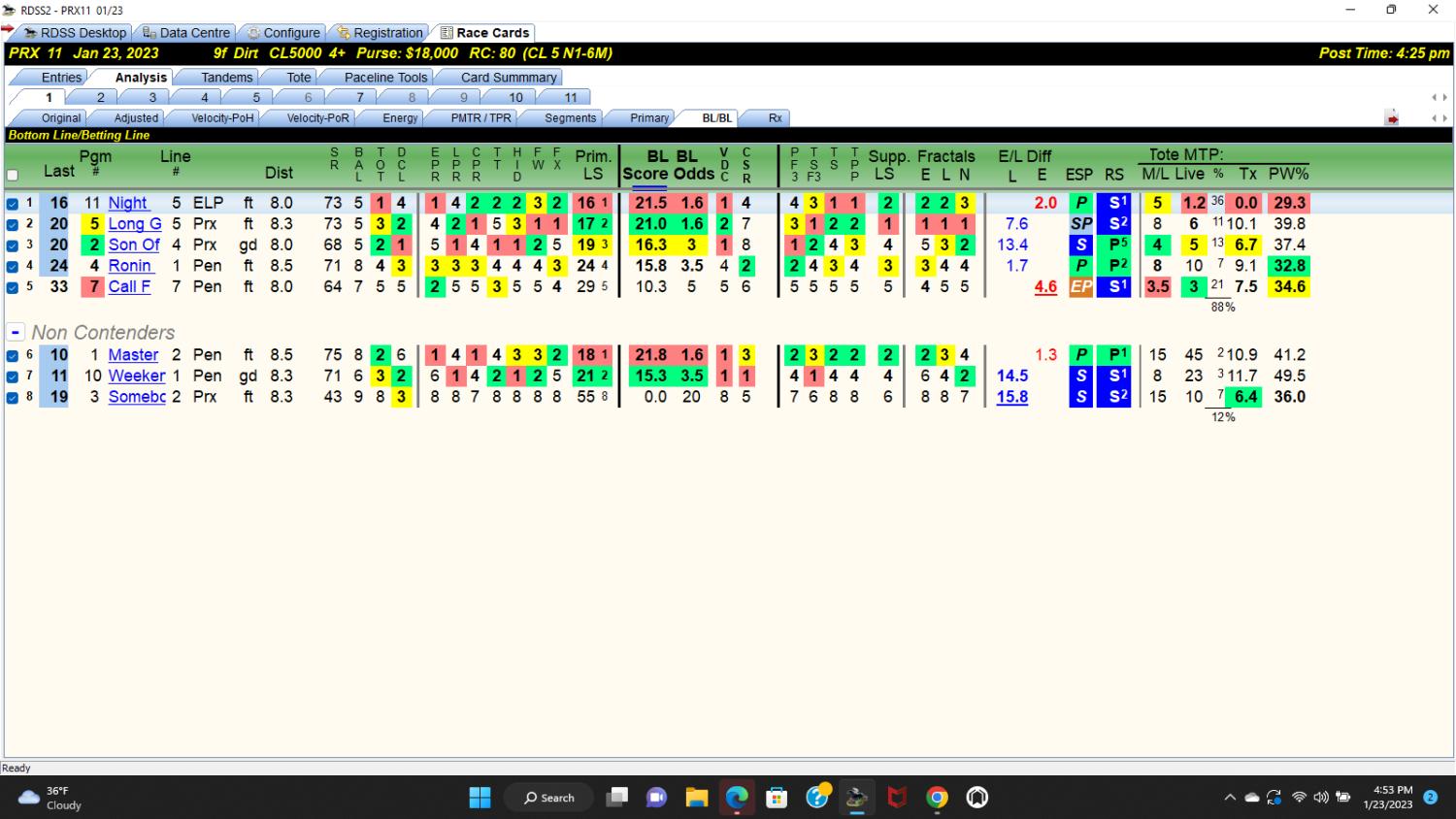Toggle checkbox for row 3 Son Of
Viewport: 1456px width, 819px height.
(x=13, y=246)
